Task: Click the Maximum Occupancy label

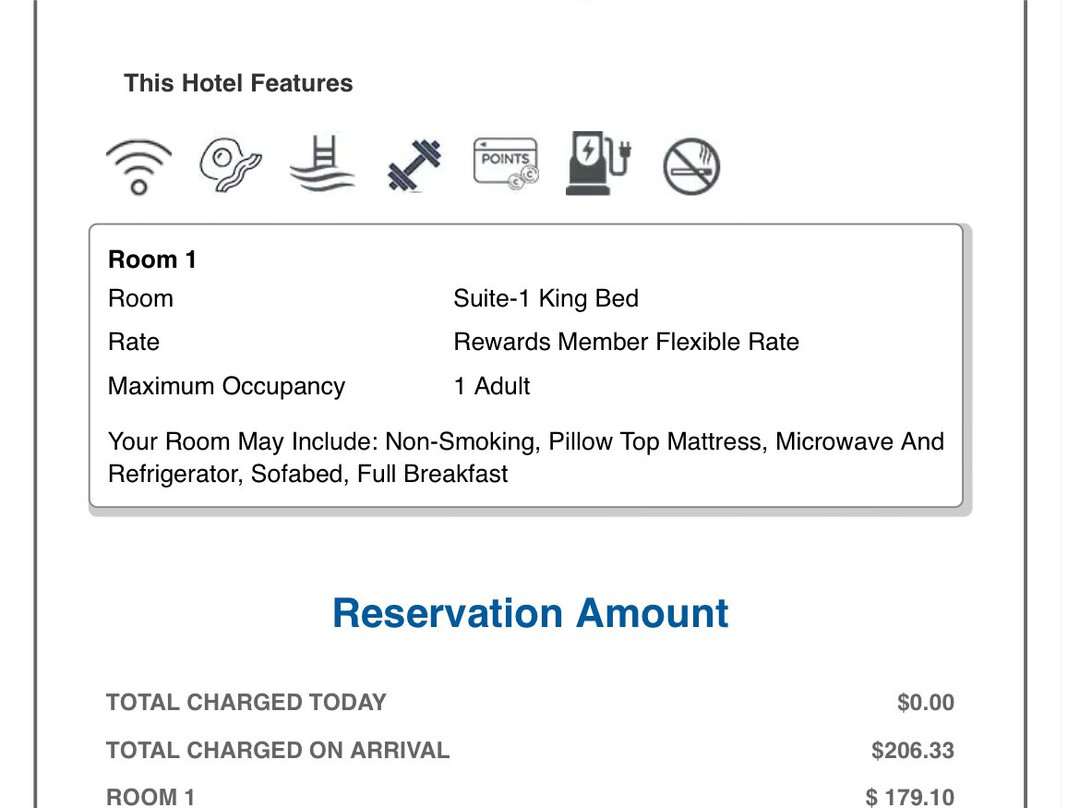Action: point(226,386)
